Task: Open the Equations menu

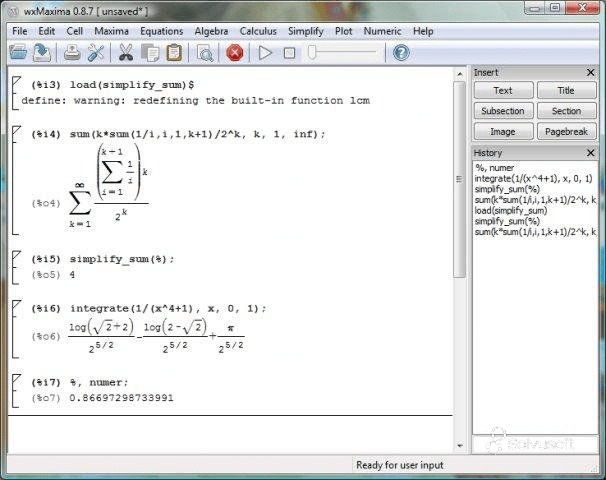Action: [x=162, y=31]
